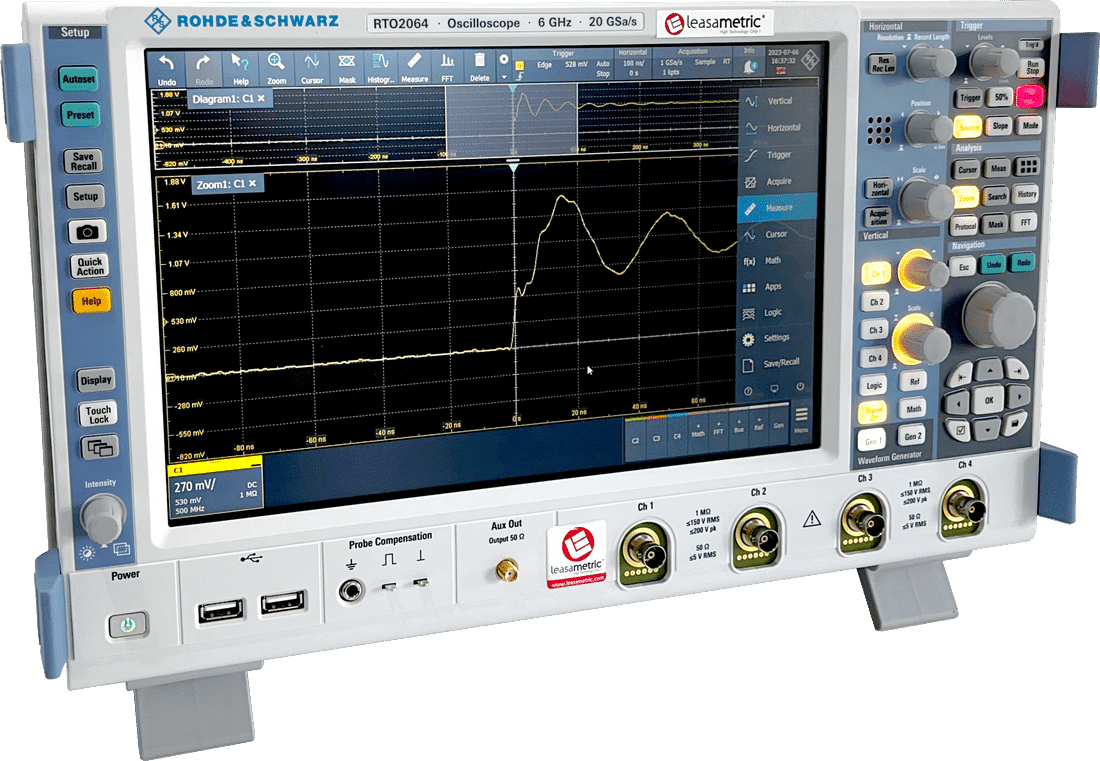Expand the toolbar dropdown arrow below the gear

point(504,76)
